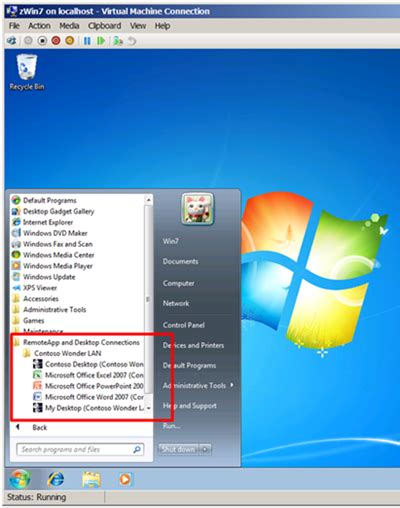Click the Windows Start orb

pyautogui.click(x=20, y=479)
